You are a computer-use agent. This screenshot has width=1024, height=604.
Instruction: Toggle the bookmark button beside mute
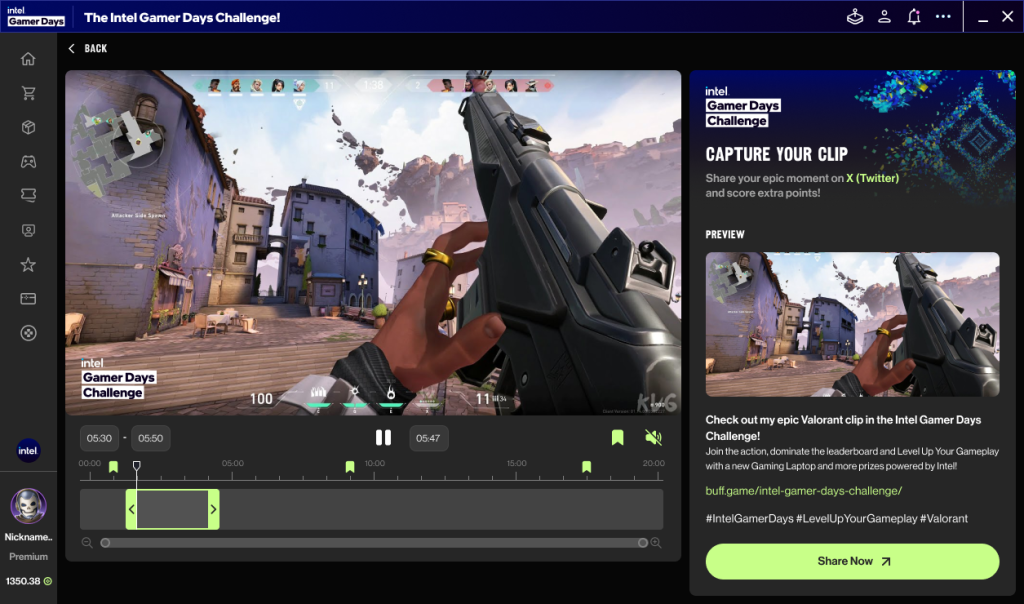[617, 438]
